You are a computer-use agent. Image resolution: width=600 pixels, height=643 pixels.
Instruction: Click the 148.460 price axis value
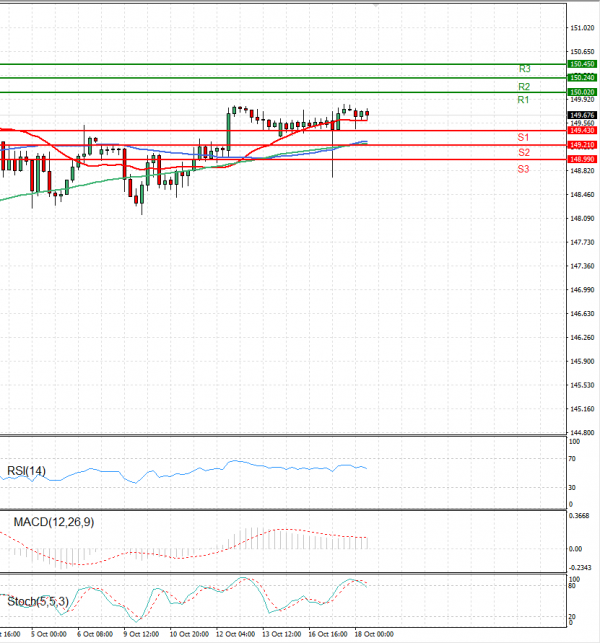tap(582, 194)
